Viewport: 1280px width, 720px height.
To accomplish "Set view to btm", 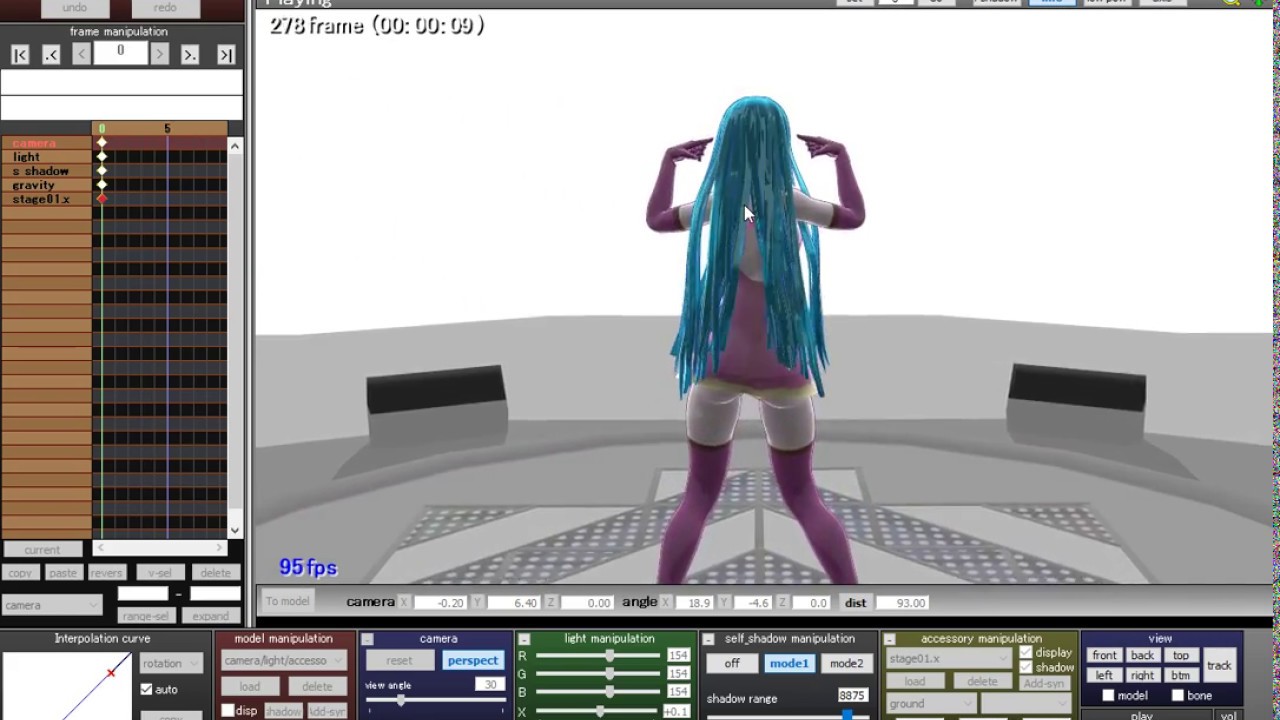I will click(1181, 675).
